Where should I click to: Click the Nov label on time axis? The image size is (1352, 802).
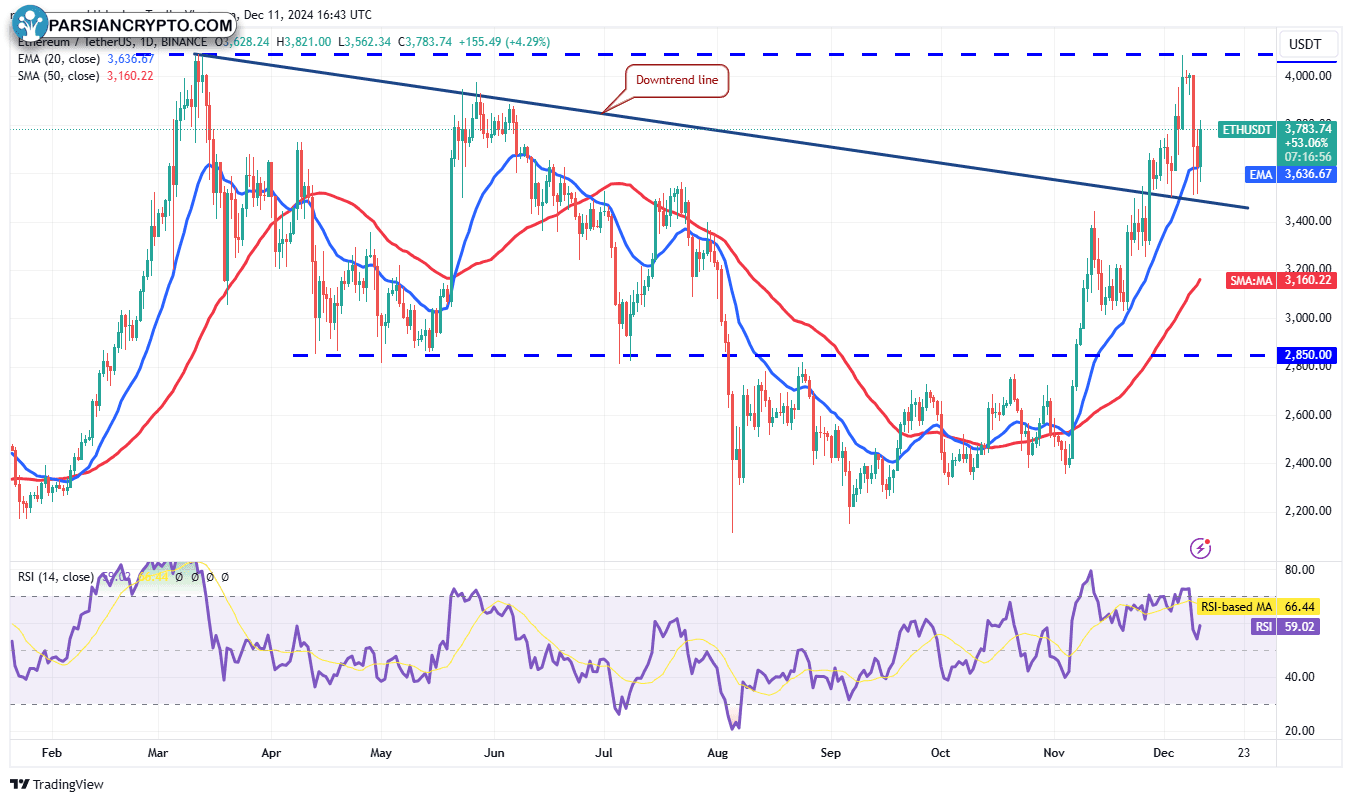coord(1054,754)
